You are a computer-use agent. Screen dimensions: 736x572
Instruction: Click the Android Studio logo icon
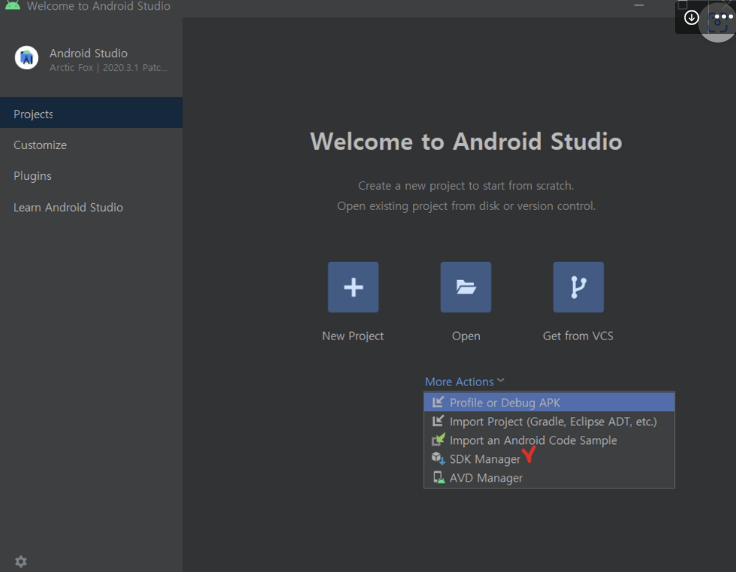click(x=26, y=58)
